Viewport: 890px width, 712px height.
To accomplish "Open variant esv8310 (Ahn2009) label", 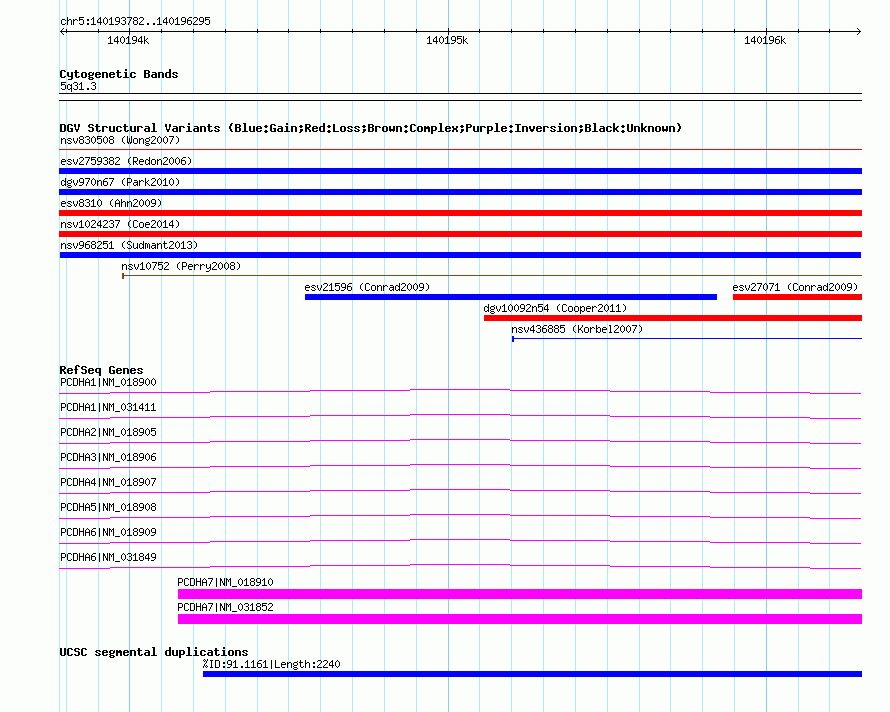I will (x=111, y=203).
